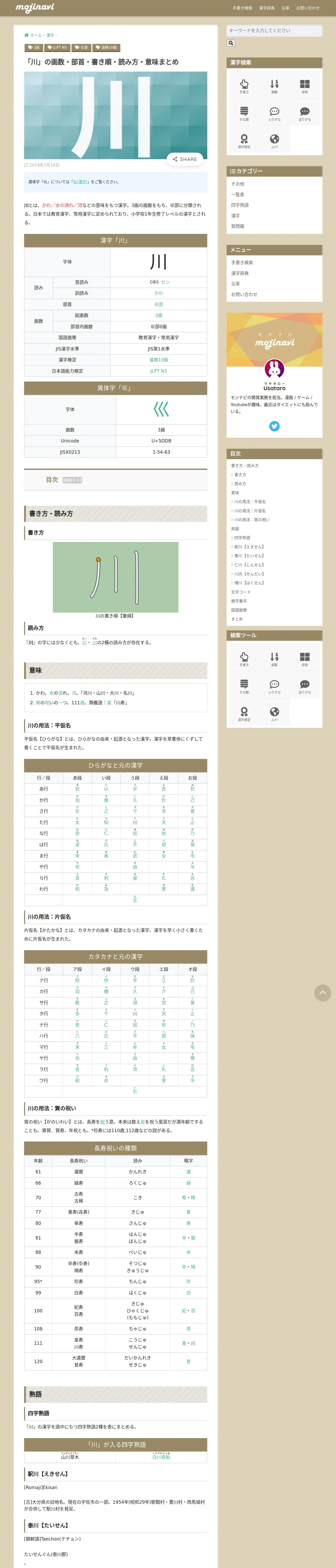Click the scroll-to-top arrow button
Image resolution: width=336 pixels, height=1568 pixels.
click(323, 993)
